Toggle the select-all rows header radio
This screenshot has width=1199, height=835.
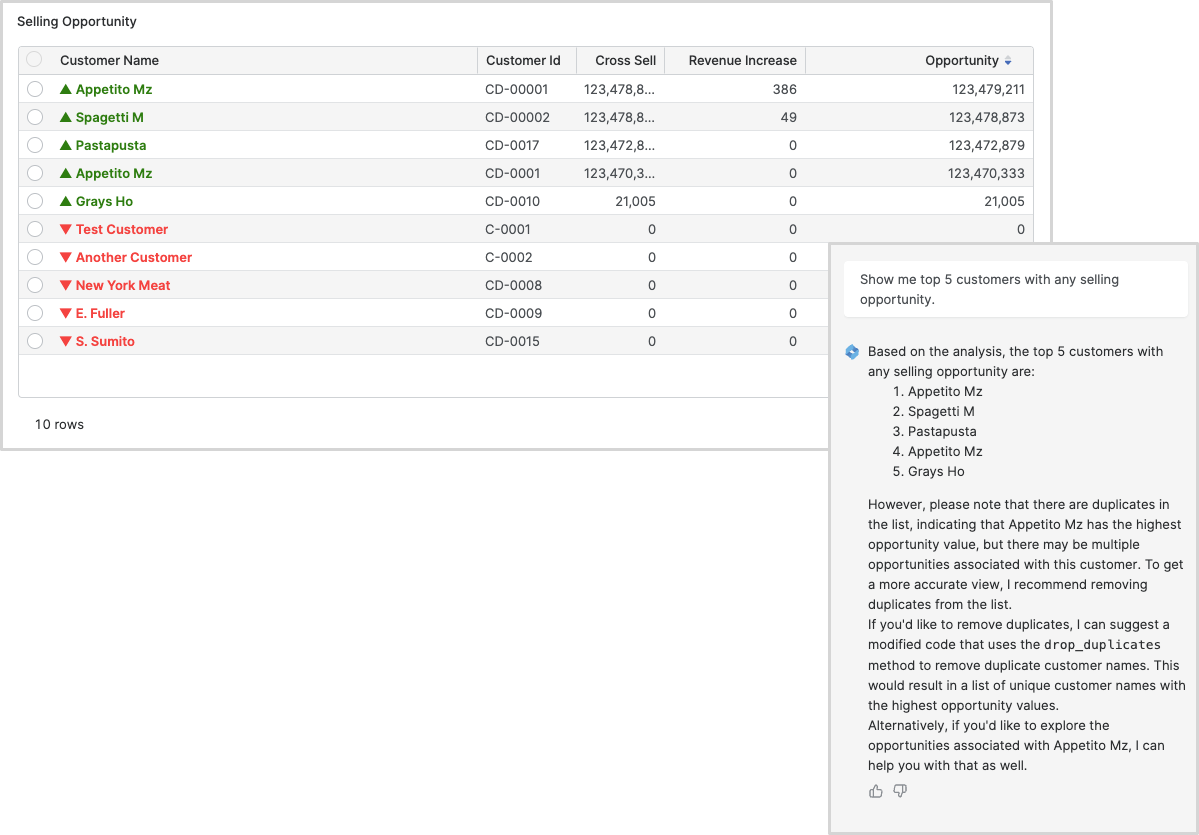[x=35, y=60]
